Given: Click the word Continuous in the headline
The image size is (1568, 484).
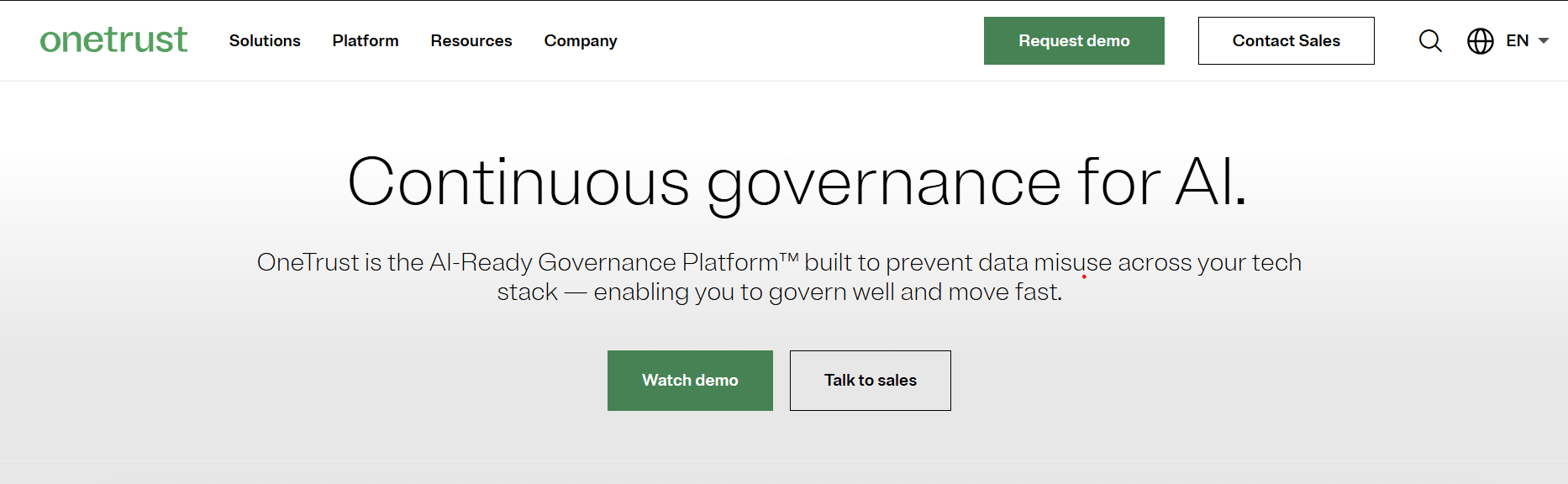Looking at the screenshot, I should tap(518, 181).
